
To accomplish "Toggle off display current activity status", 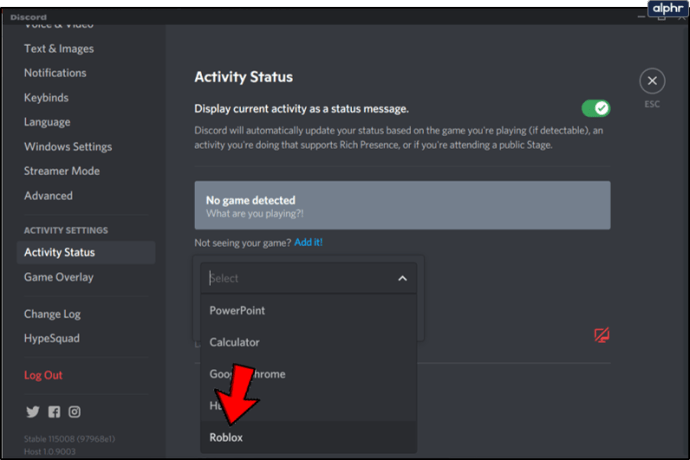I will [x=596, y=108].
